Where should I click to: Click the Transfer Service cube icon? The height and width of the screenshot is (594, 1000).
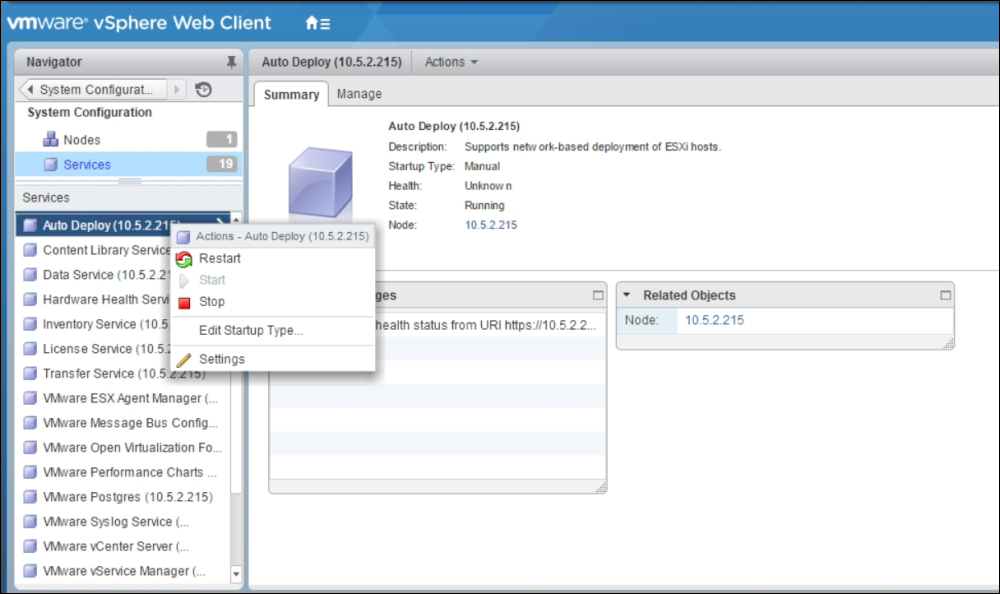pyautogui.click(x=30, y=373)
